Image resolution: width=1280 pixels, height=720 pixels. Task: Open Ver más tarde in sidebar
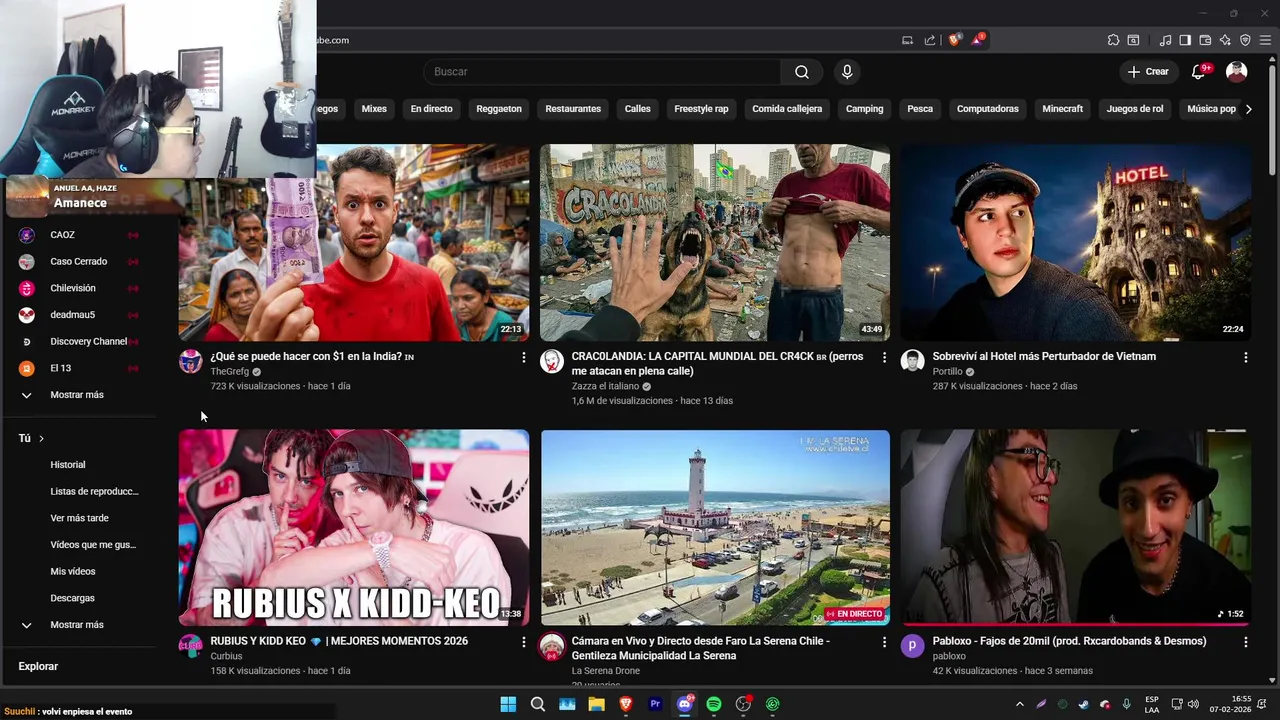pos(79,518)
